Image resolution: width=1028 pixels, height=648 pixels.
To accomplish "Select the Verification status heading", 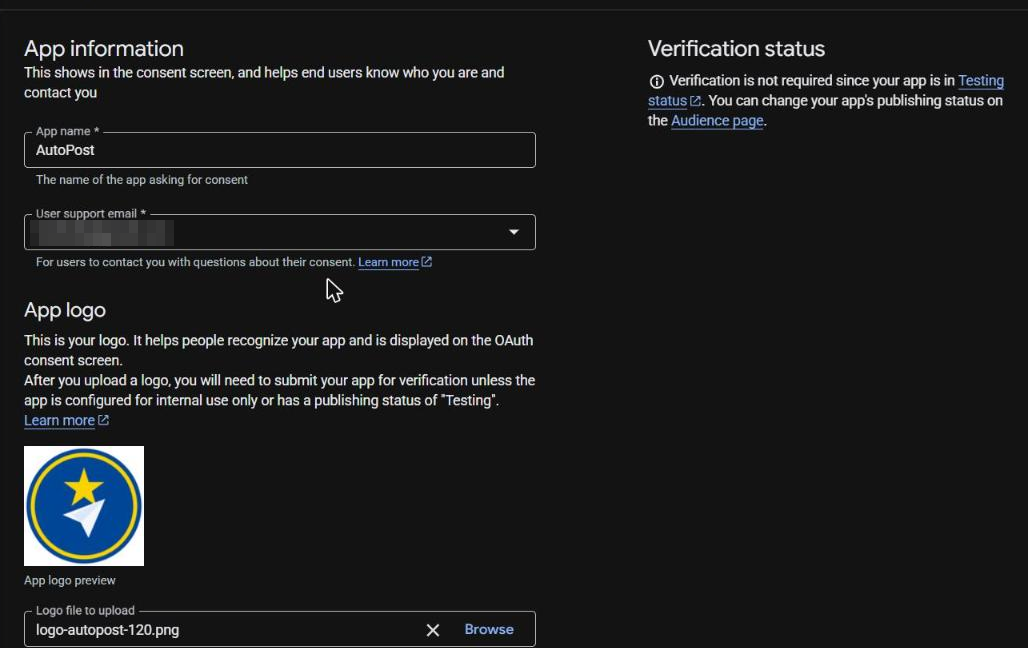I will pyautogui.click(x=736, y=49).
